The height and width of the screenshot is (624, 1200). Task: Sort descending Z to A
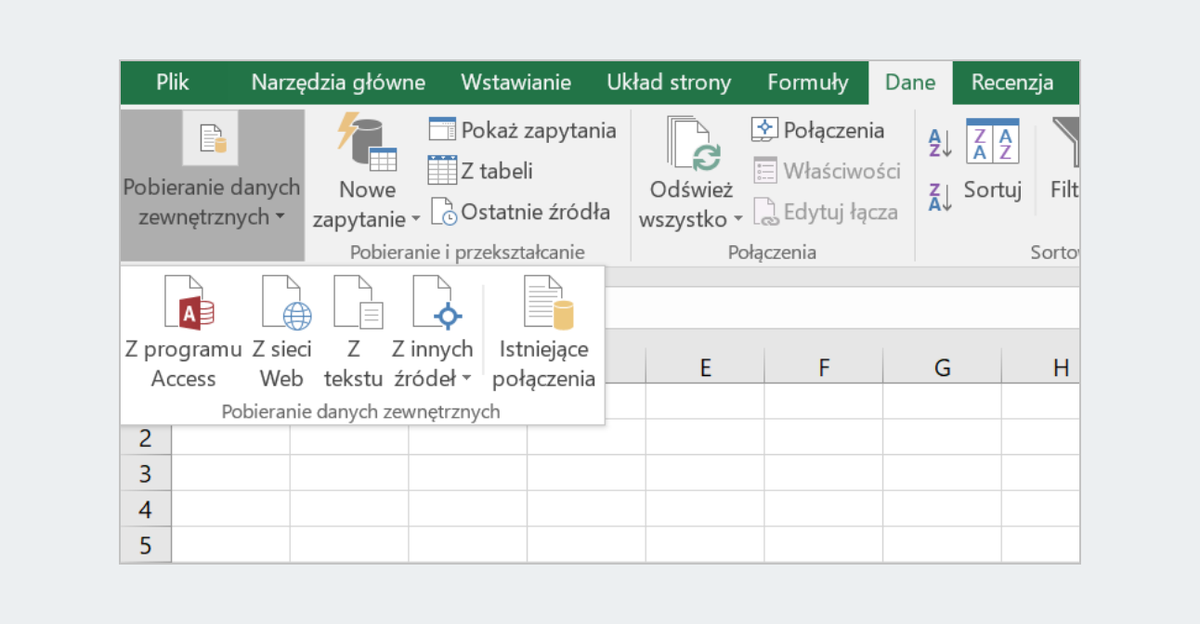(941, 197)
